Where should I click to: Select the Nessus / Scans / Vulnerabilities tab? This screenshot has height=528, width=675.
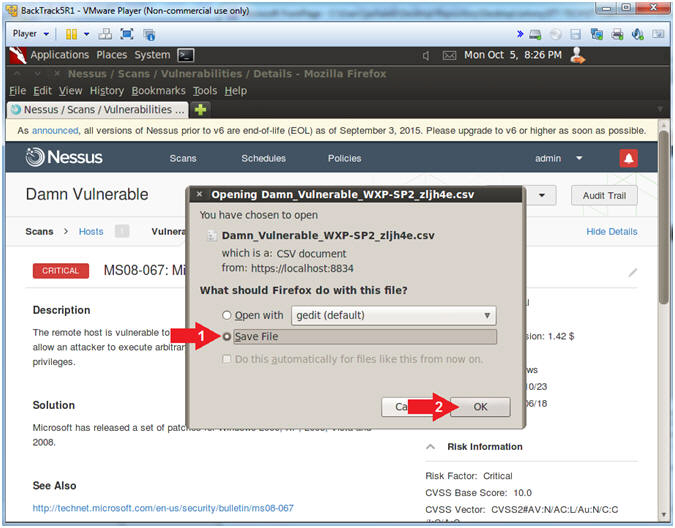98,110
